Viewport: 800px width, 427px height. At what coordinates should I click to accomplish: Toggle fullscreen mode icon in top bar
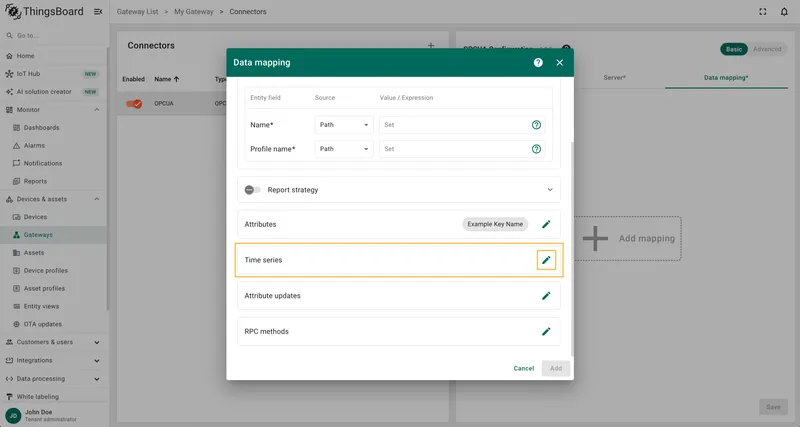763,11
